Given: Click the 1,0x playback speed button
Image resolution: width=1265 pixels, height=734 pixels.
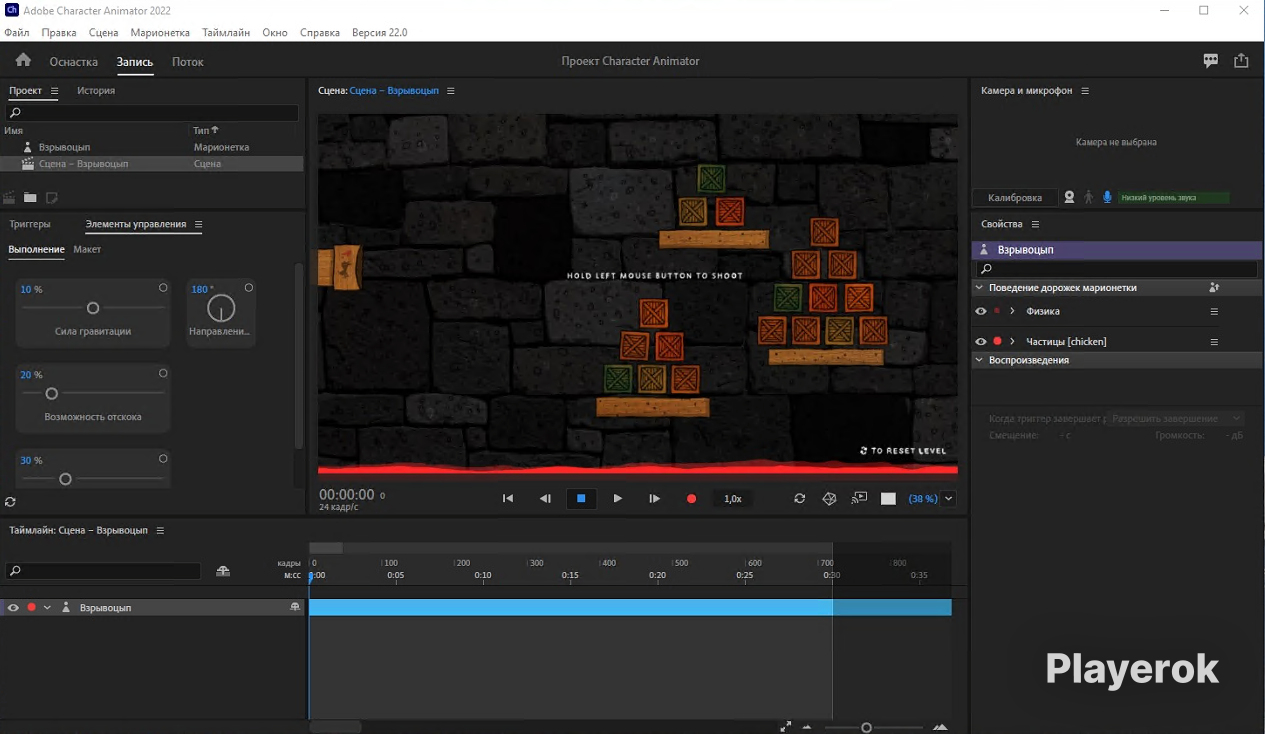Looking at the screenshot, I should (x=733, y=498).
